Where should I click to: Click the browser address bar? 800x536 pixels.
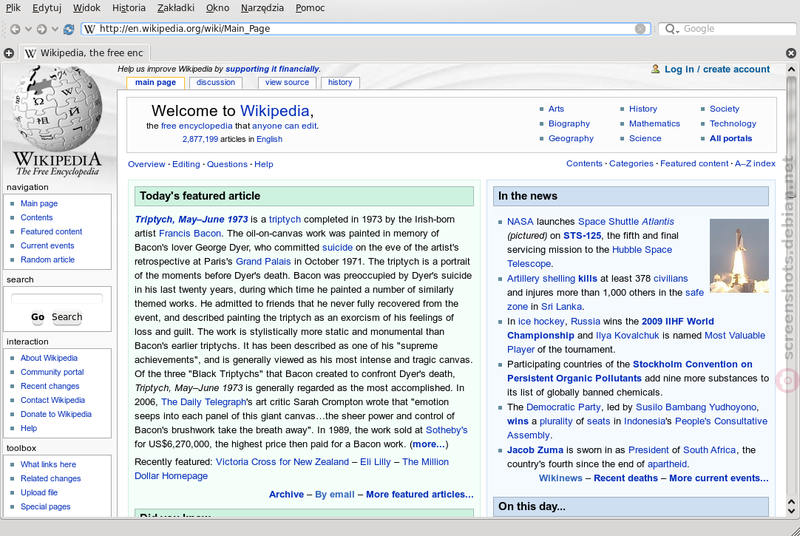pyautogui.click(x=366, y=29)
